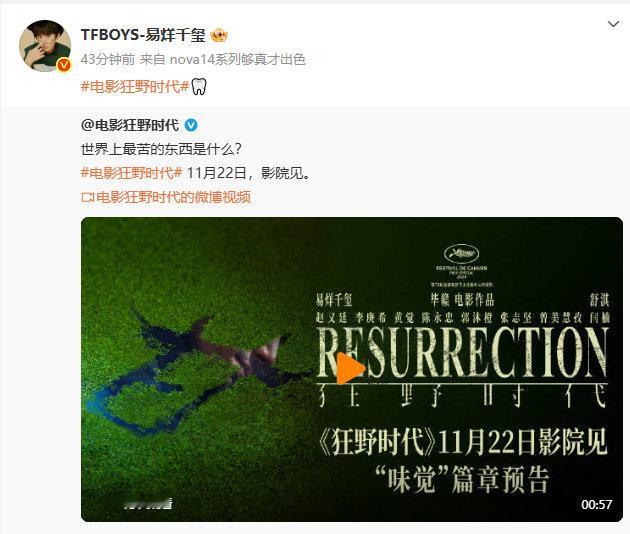Open the @电影狂野时代 account link
This screenshot has height=534, width=630.
pos(130,126)
